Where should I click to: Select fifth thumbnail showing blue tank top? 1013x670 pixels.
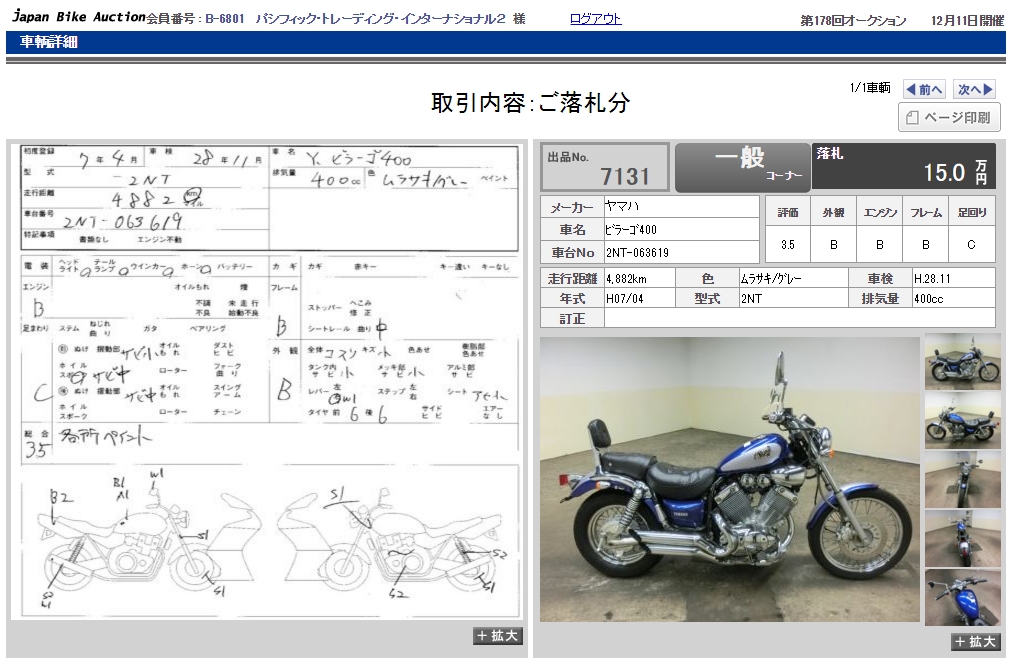[x=962, y=598]
